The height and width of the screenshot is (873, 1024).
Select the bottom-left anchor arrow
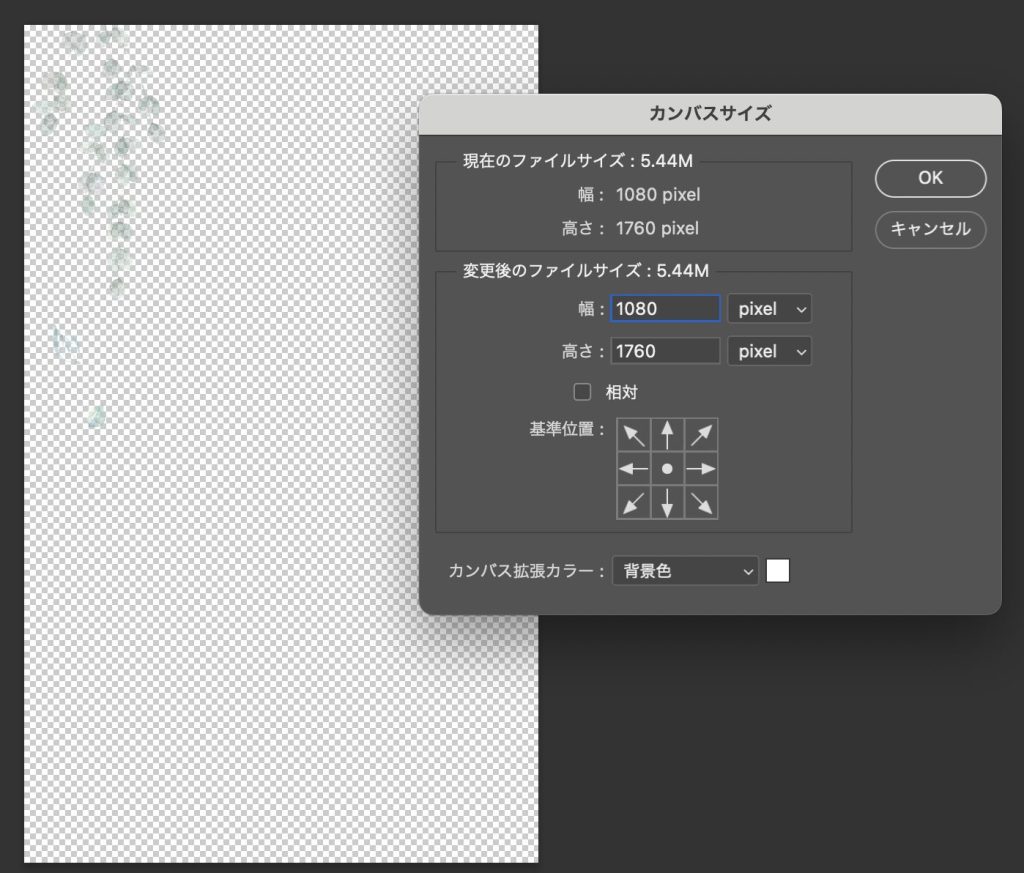[x=634, y=502]
